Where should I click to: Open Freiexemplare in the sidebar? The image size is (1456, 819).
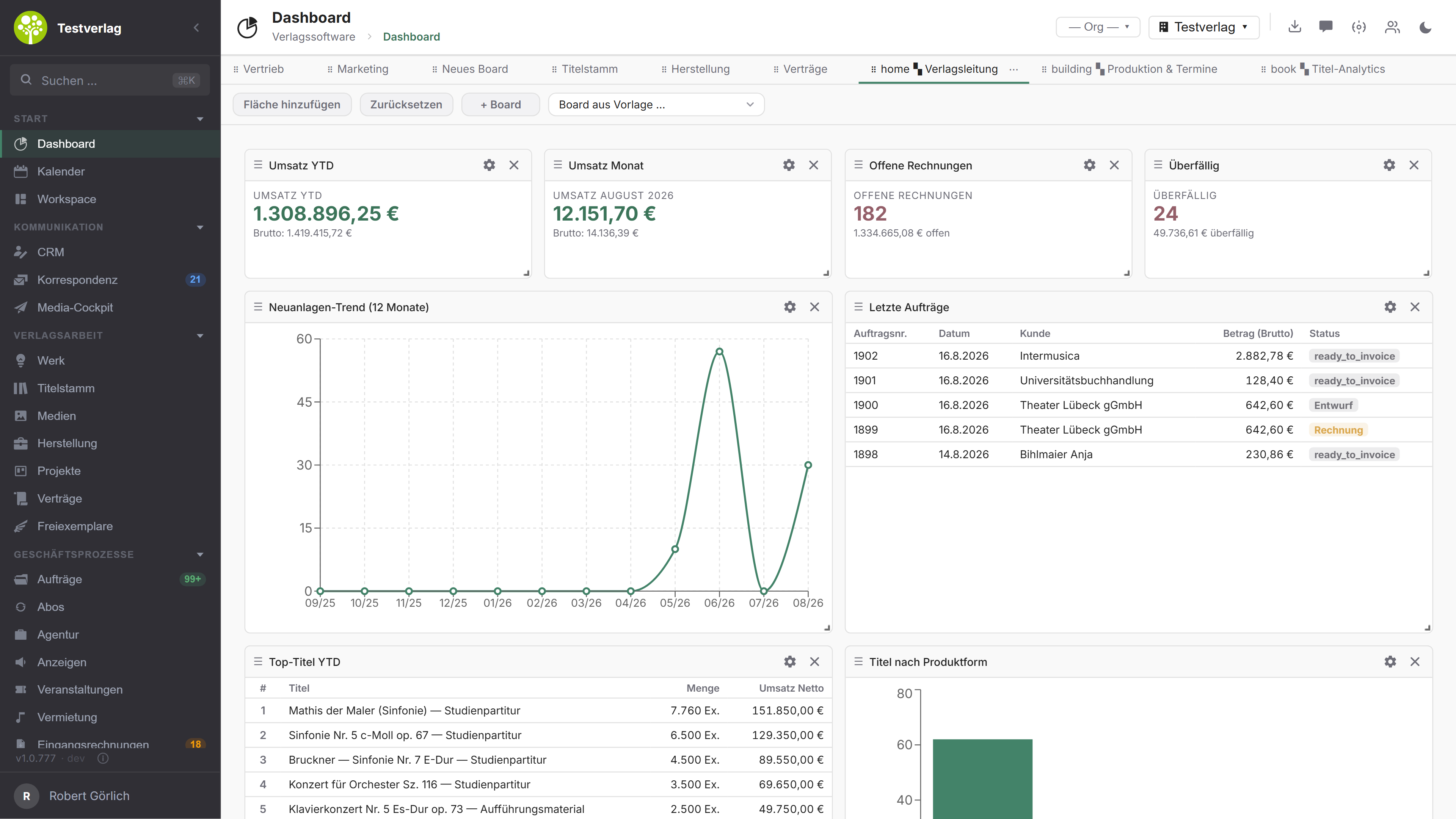[110, 526]
